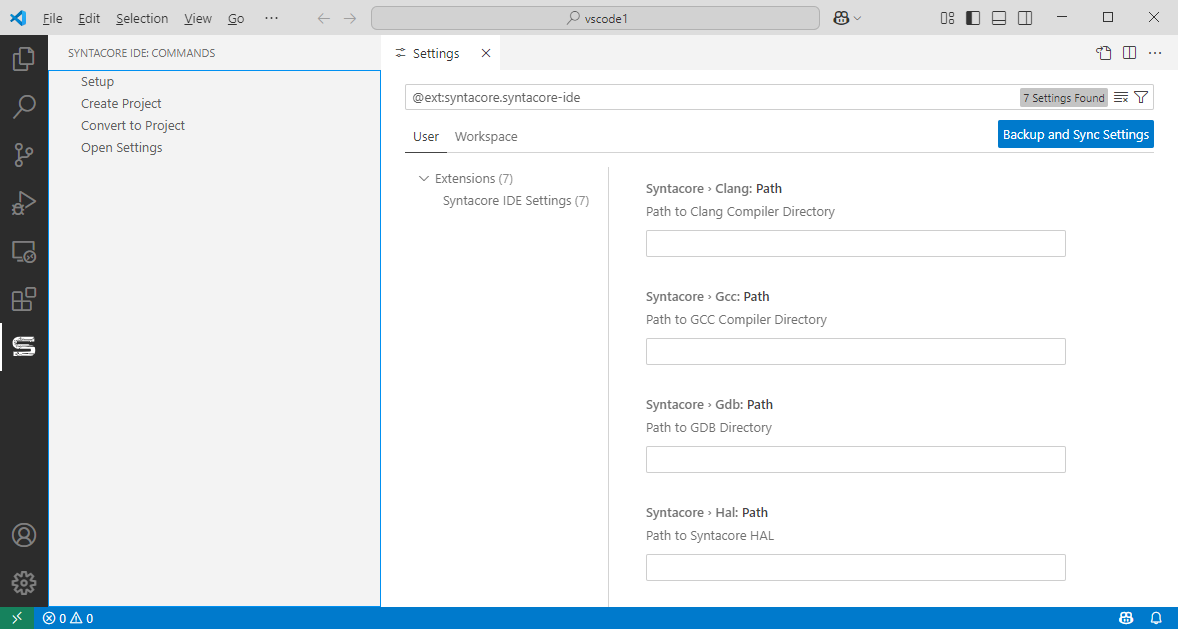
Task: Toggle the secondary side bar
Action: click(1025, 18)
